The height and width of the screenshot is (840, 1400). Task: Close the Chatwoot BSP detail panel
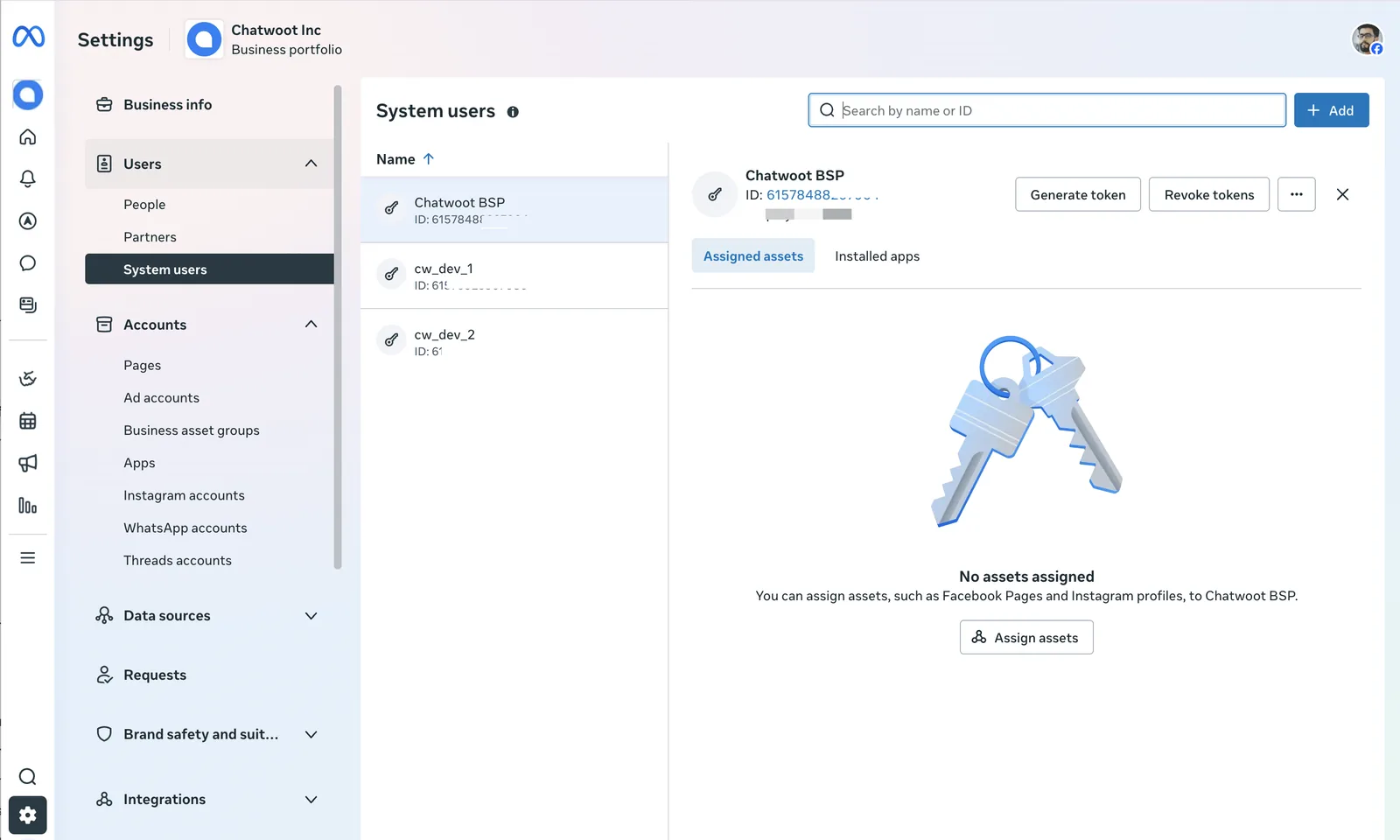click(x=1343, y=194)
